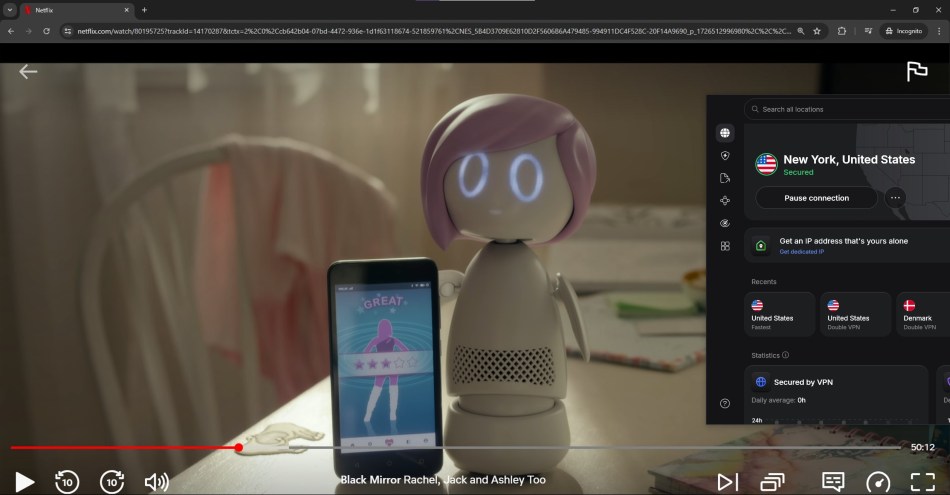Click Pause connection button
Image resolution: width=950 pixels, height=495 pixels.
816,198
